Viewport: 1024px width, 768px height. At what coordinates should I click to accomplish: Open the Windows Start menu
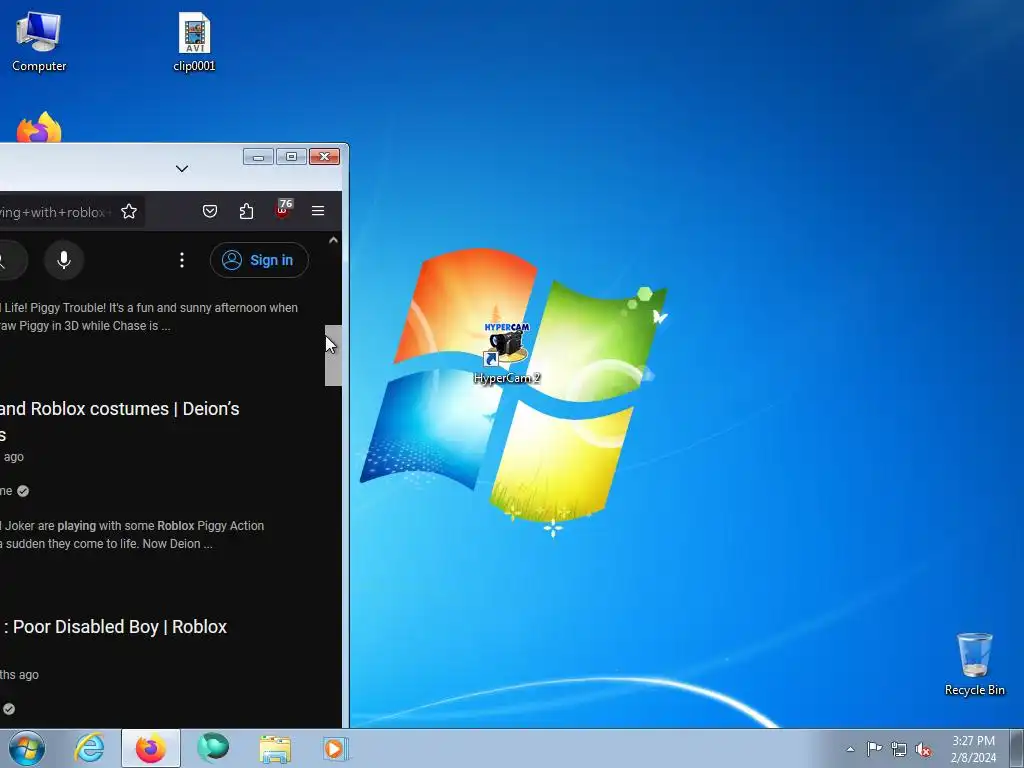point(26,748)
